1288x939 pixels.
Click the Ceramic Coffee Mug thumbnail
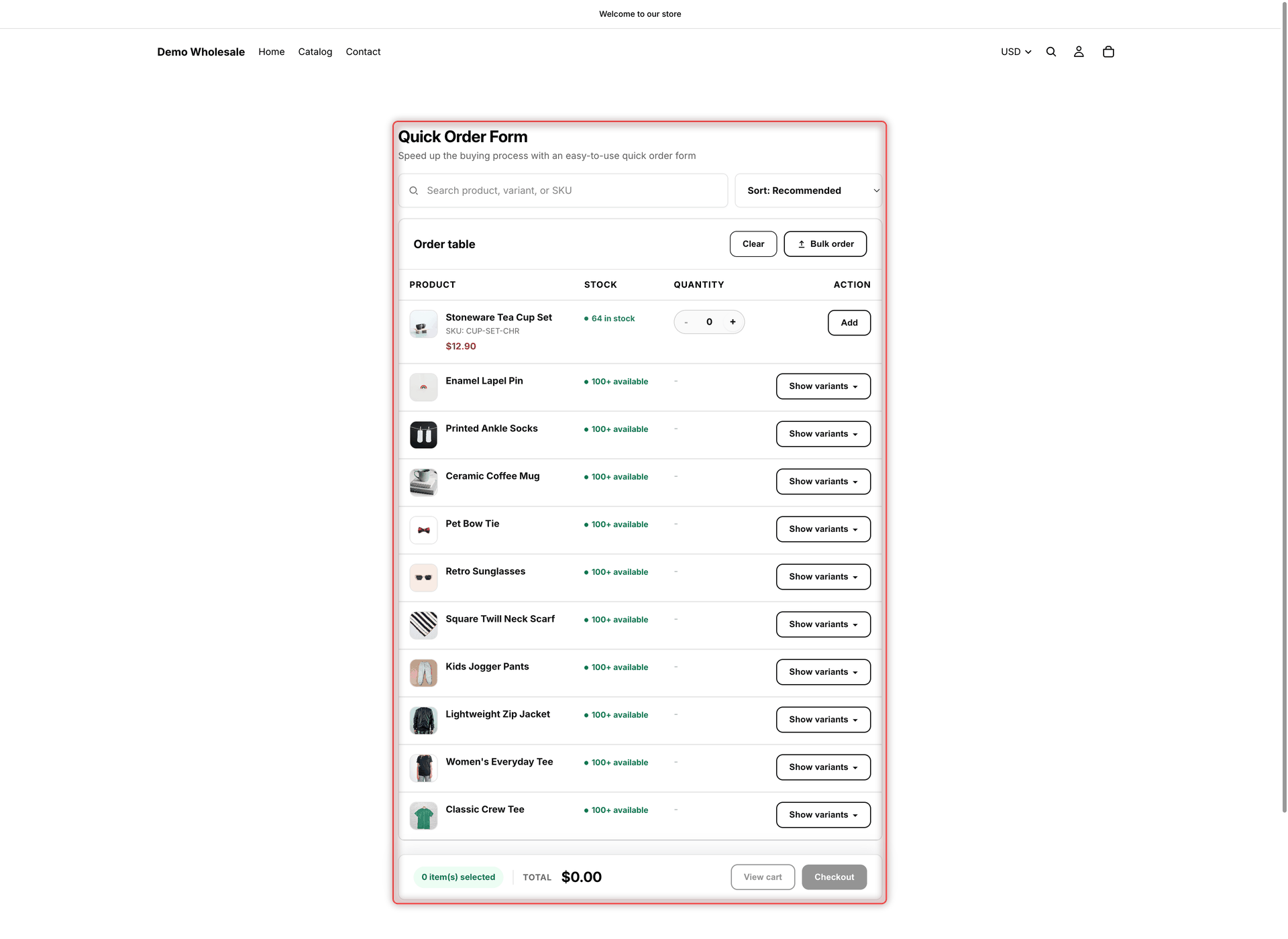pos(423,482)
